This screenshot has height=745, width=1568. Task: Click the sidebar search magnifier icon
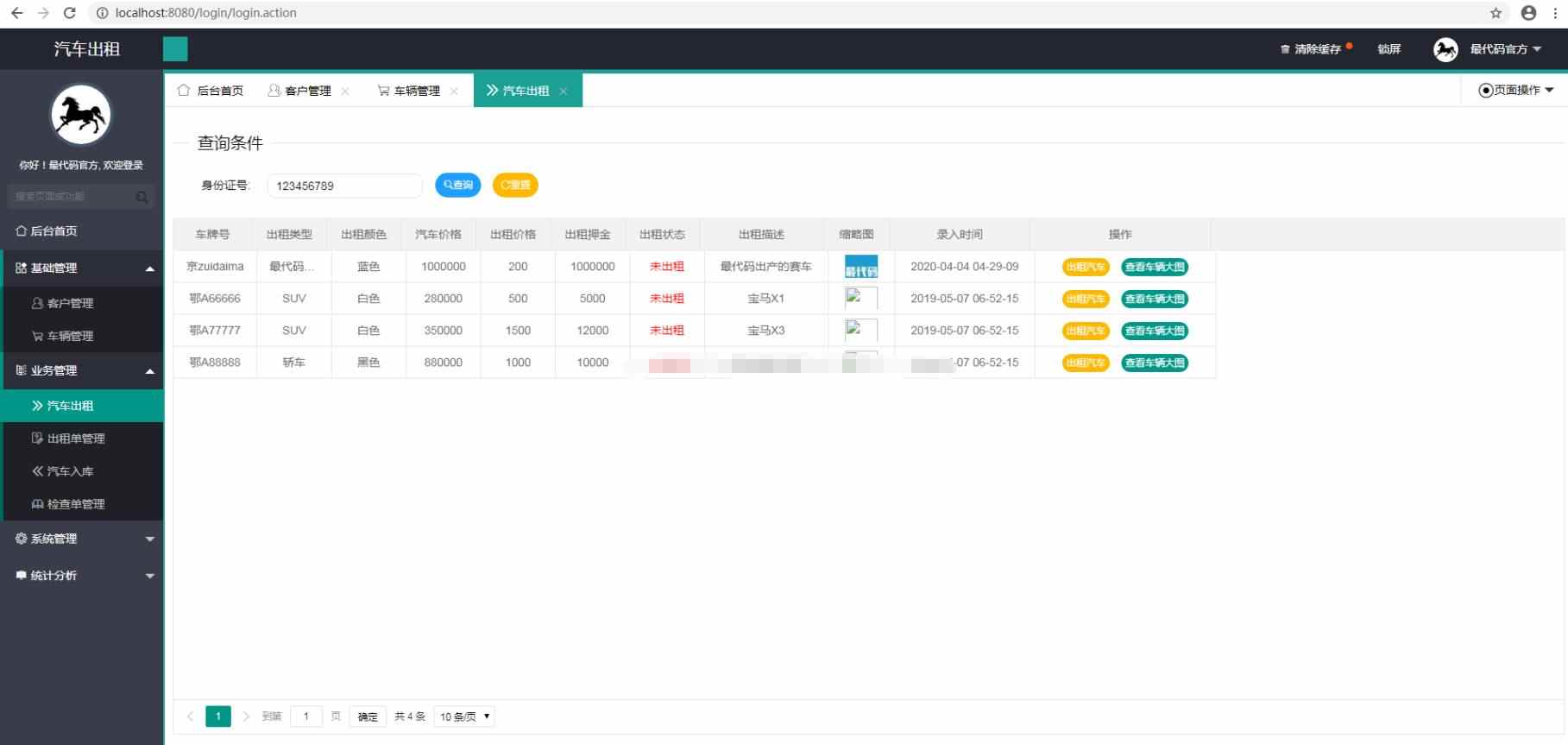142,197
